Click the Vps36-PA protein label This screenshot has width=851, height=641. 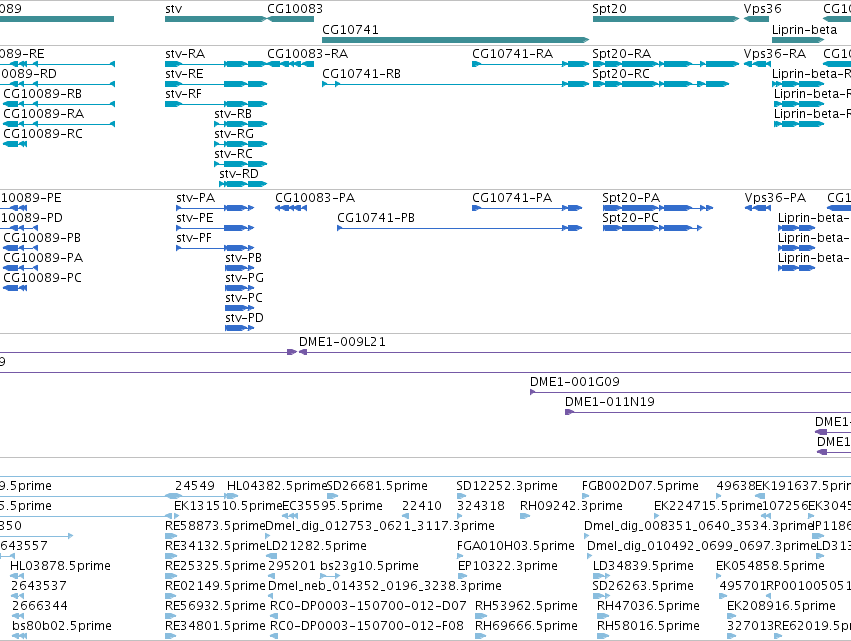pyautogui.click(x=775, y=198)
